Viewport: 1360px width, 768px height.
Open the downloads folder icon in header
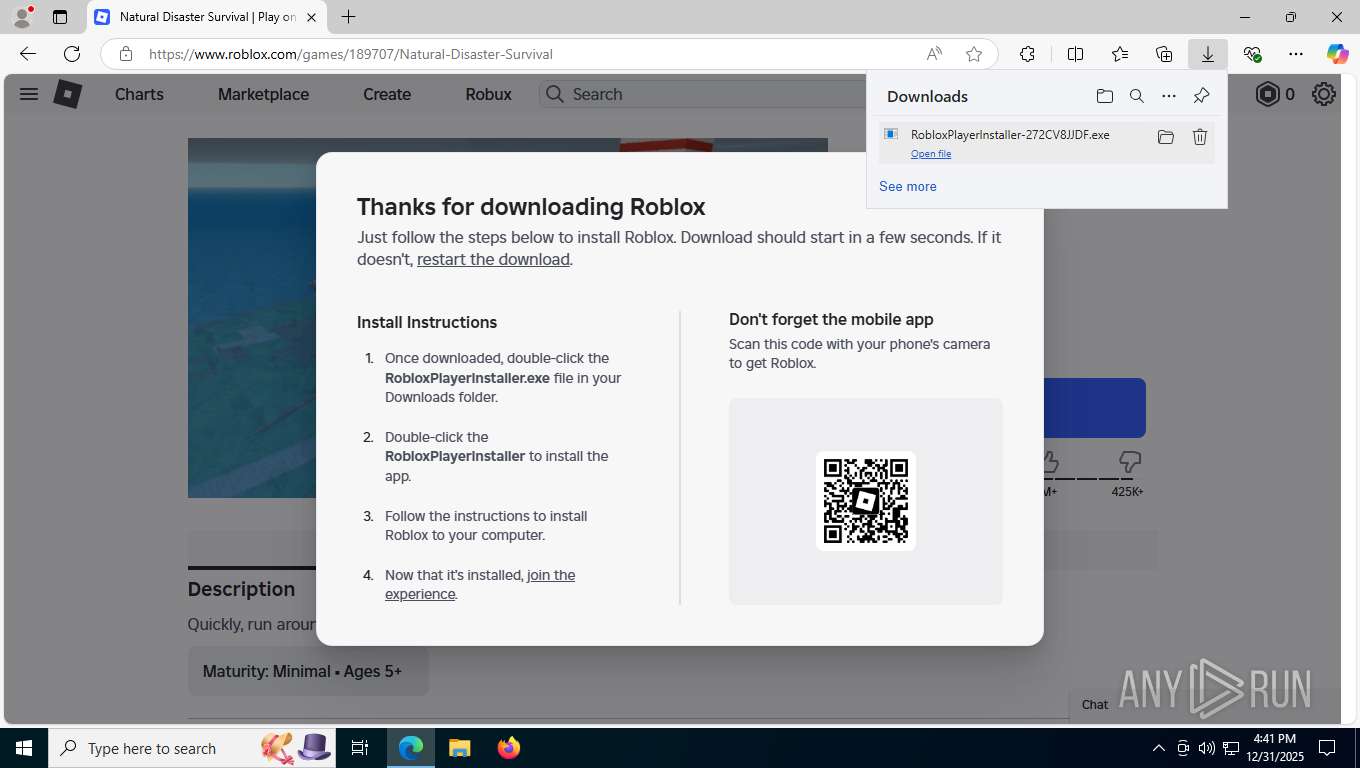1104,96
